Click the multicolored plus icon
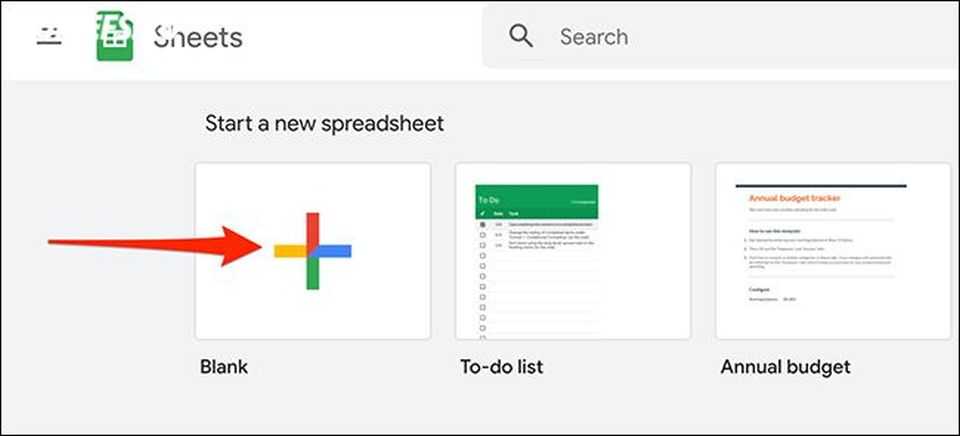Screen dimensions: 960x436 [312, 251]
